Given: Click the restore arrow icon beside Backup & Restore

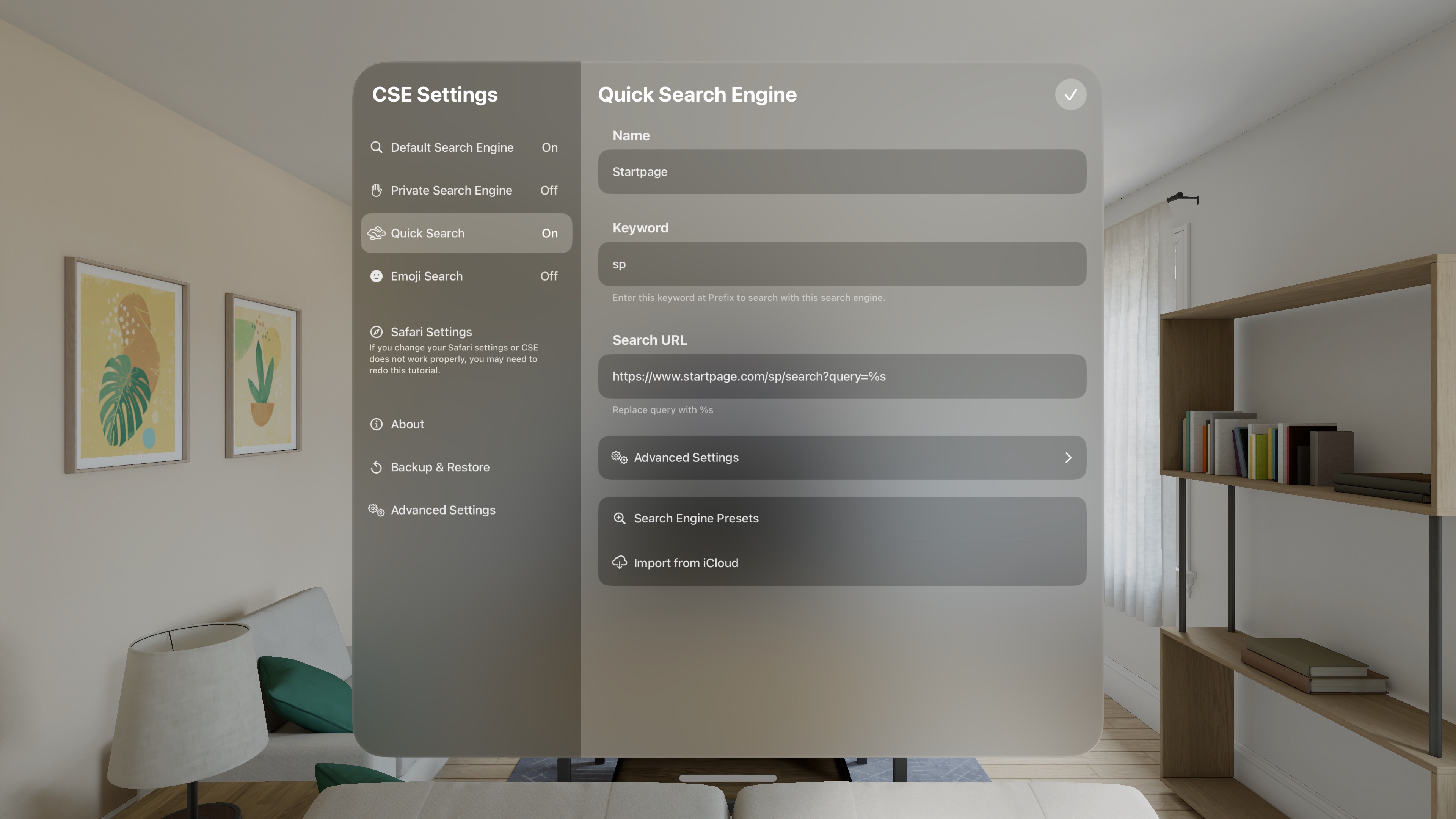Looking at the screenshot, I should coord(376,468).
